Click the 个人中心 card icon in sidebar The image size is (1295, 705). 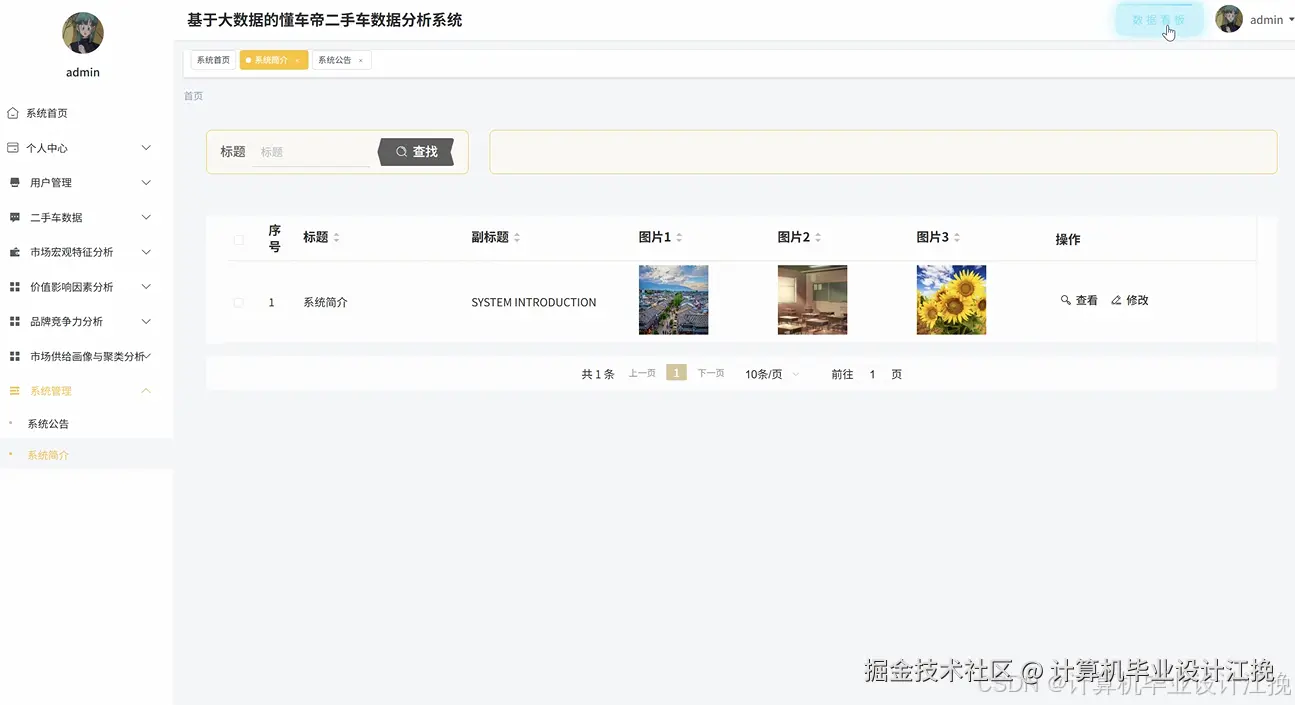coord(13,148)
